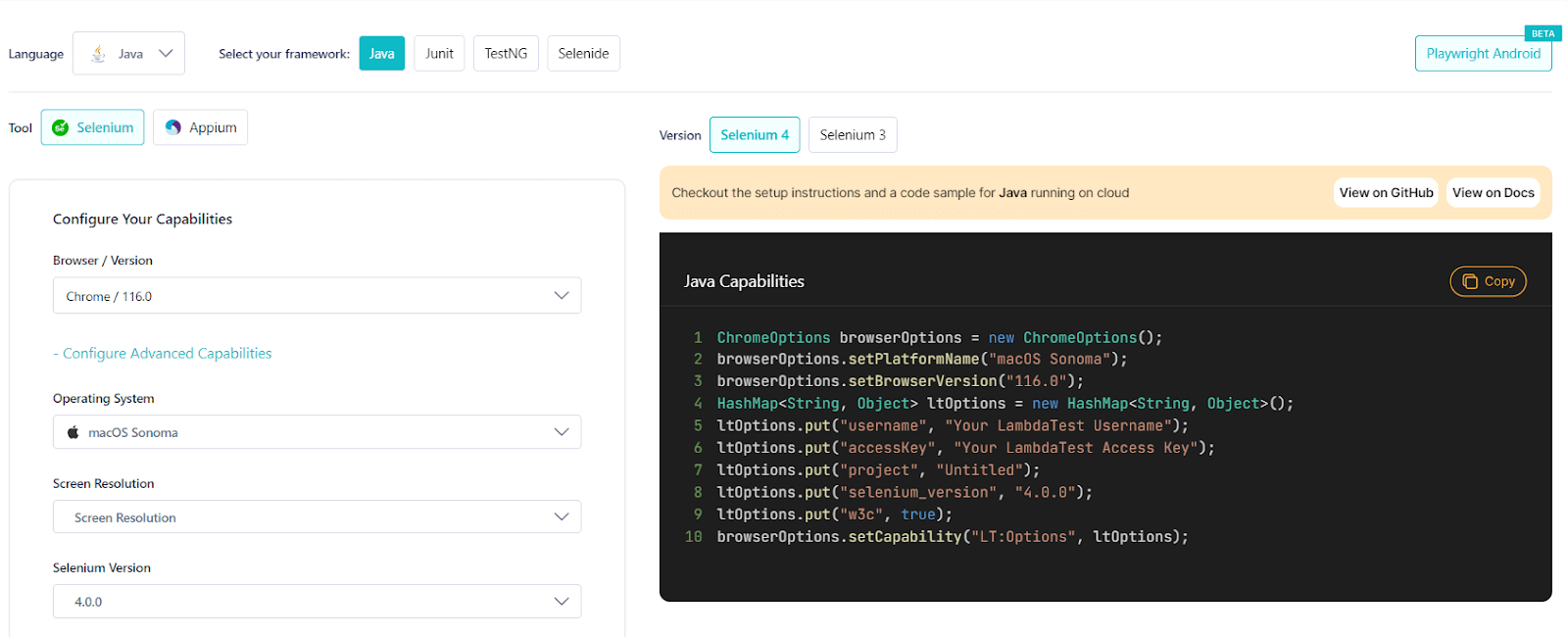Screen dimensions: 1568x637
Task: Click the Appium logo icon
Action: tap(173, 127)
